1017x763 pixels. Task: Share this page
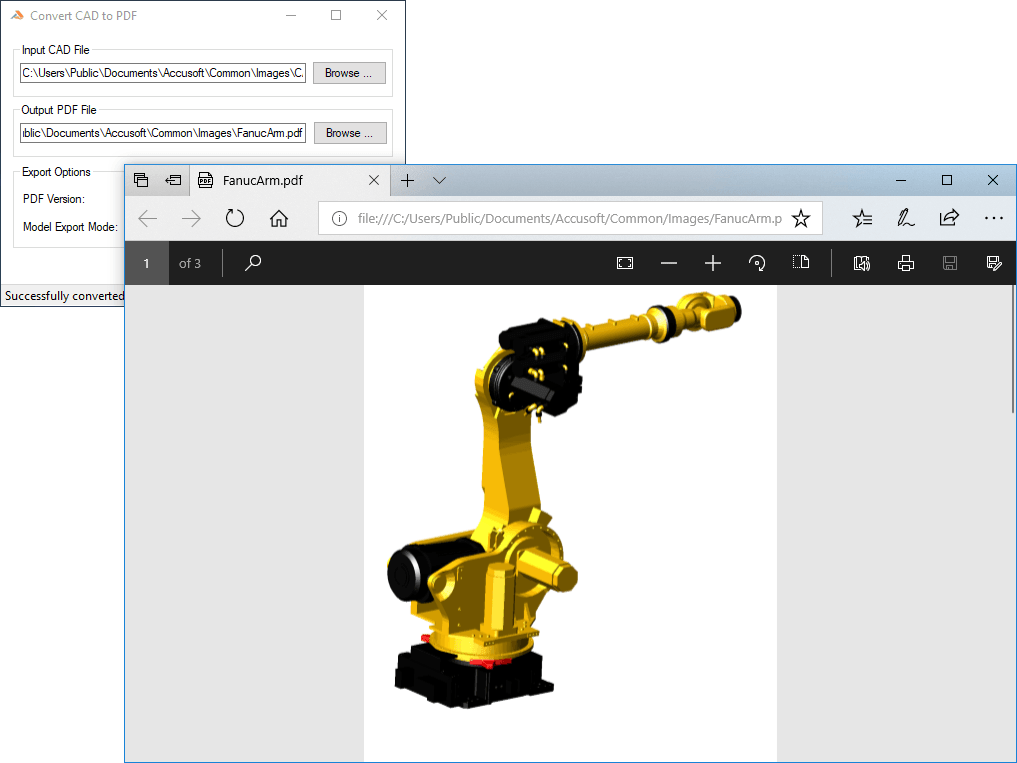949,218
